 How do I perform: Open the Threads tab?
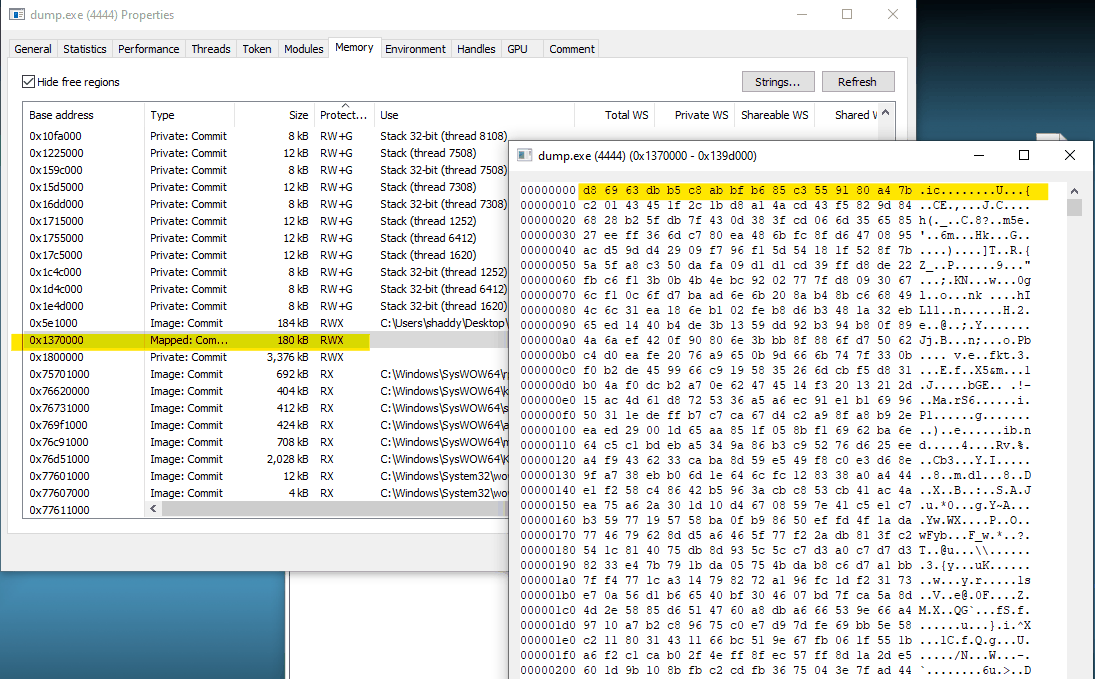coord(211,49)
